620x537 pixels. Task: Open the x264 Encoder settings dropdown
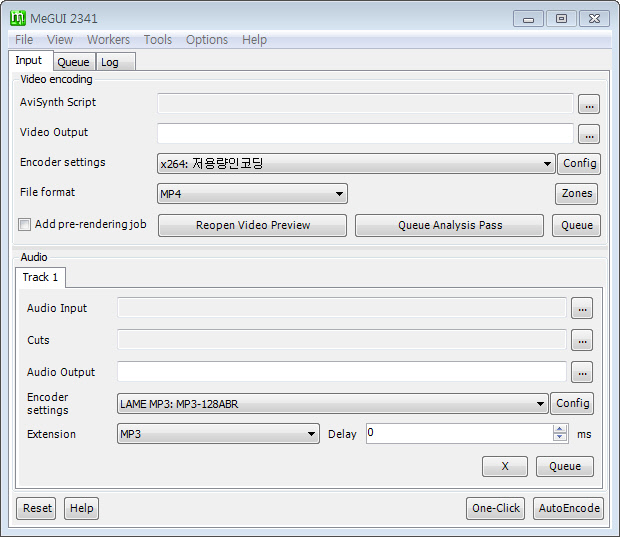point(356,164)
